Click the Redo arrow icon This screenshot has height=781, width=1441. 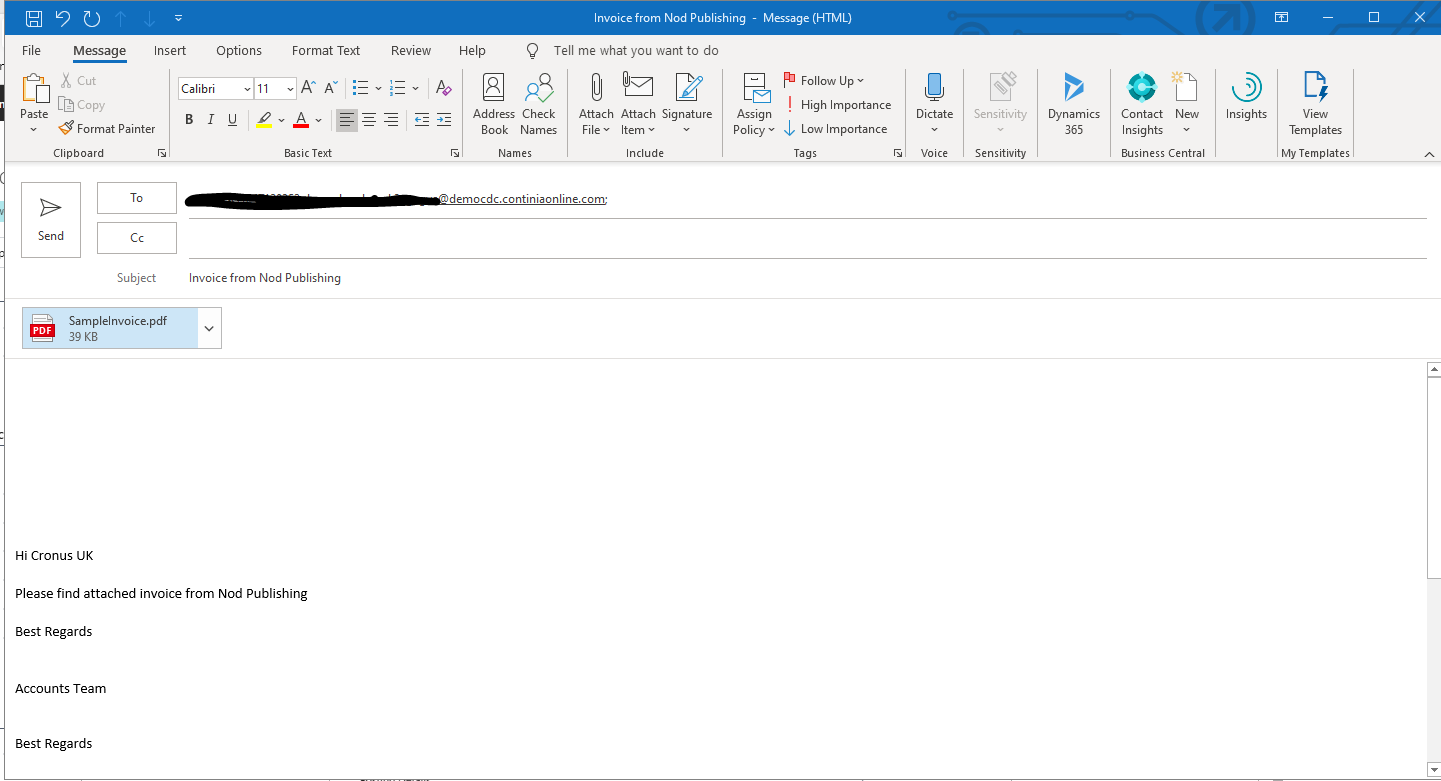tap(92, 18)
